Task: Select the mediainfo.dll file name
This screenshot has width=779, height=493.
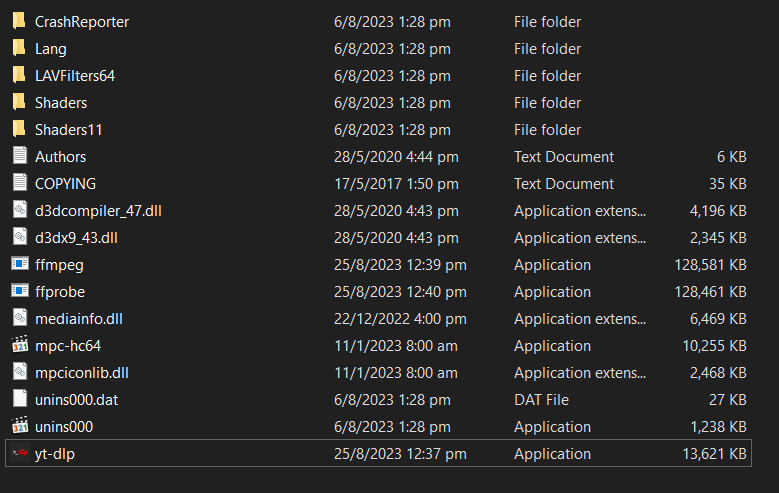Action: point(79,319)
